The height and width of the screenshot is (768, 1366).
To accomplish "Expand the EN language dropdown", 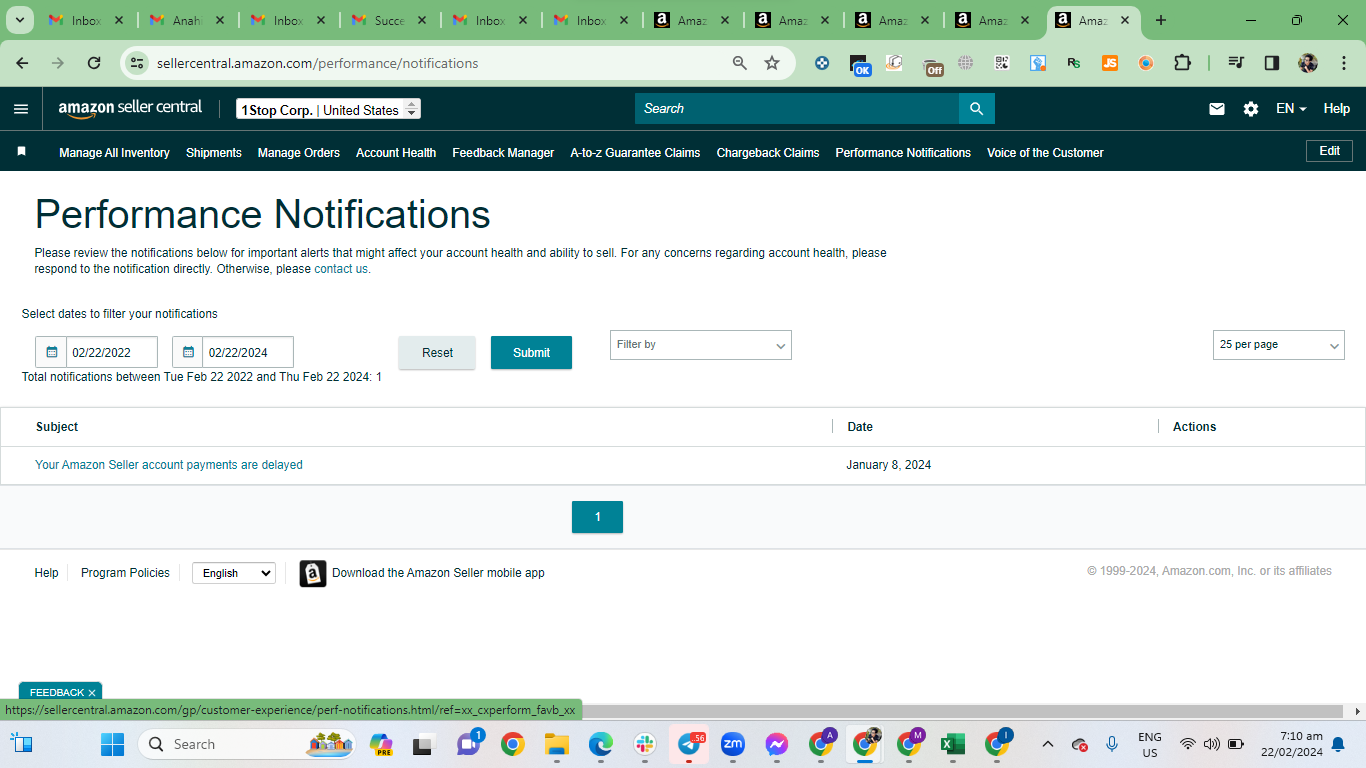I will [1291, 109].
